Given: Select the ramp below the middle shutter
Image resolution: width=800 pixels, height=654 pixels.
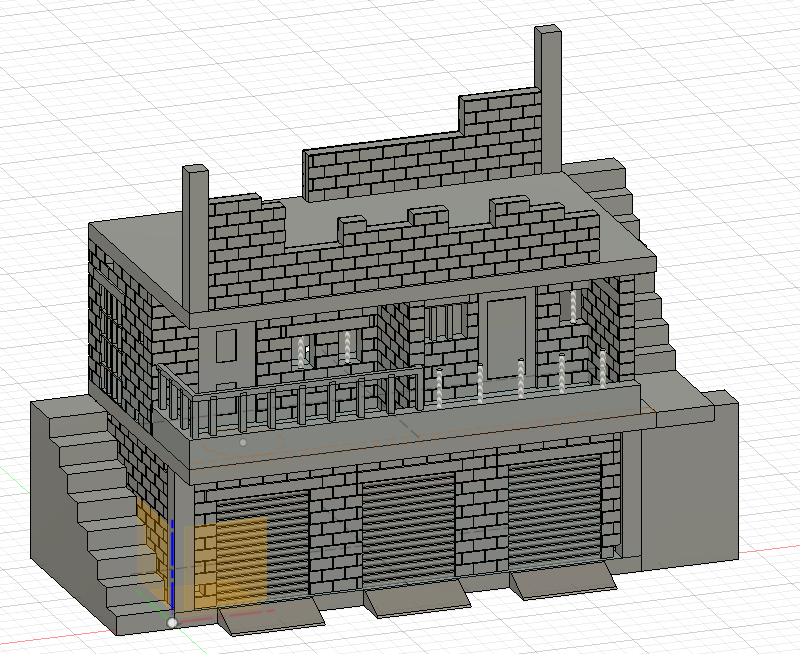Looking at the screenshot, I should (418, 599).
